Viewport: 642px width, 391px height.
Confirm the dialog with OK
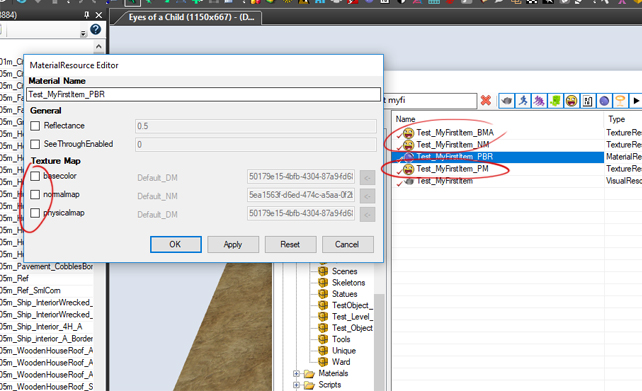(x=176, y=244)
